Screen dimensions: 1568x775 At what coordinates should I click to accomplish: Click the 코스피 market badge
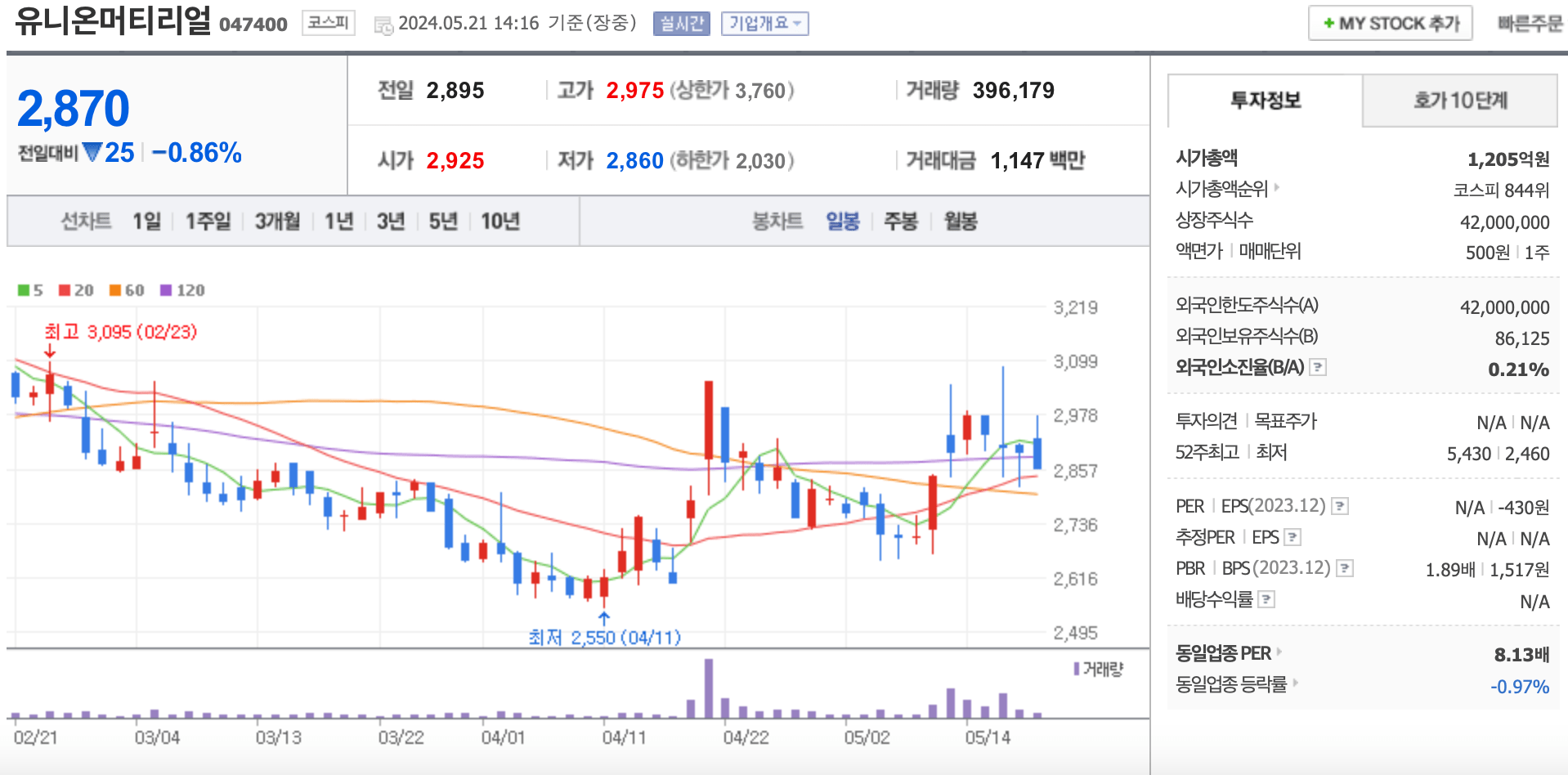[329, 23]
